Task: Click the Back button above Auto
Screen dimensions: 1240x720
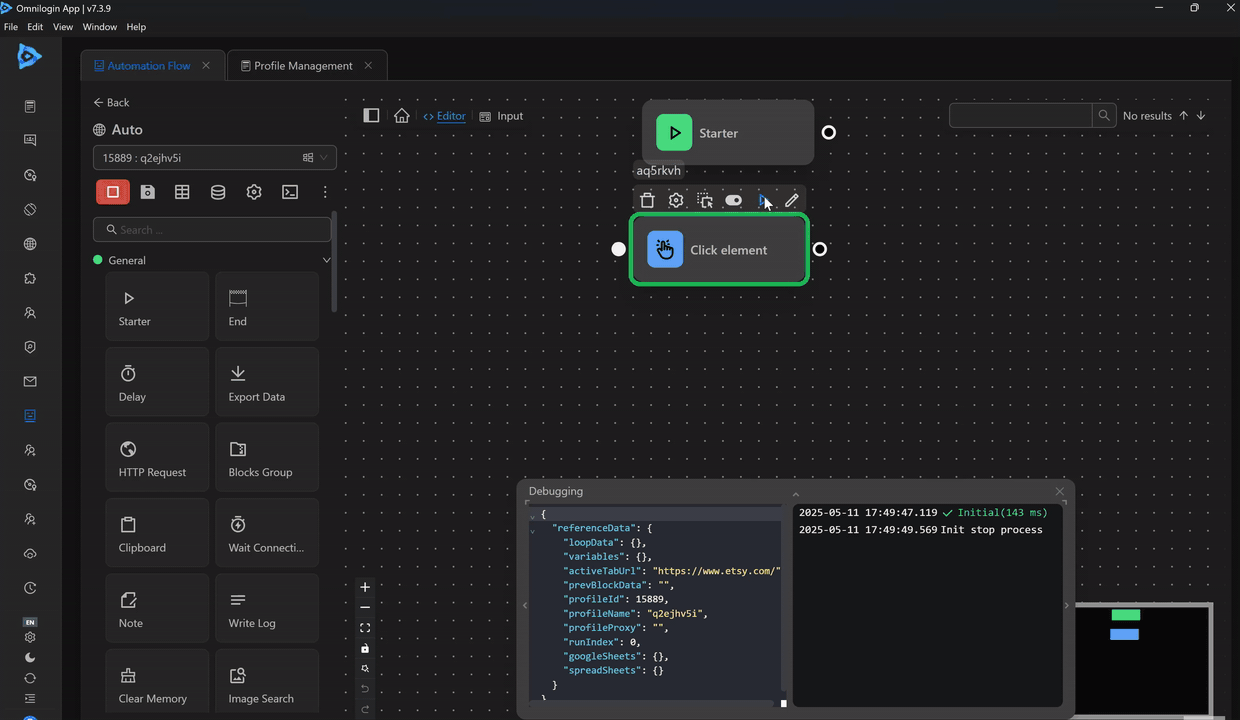Action: [111, 102]
